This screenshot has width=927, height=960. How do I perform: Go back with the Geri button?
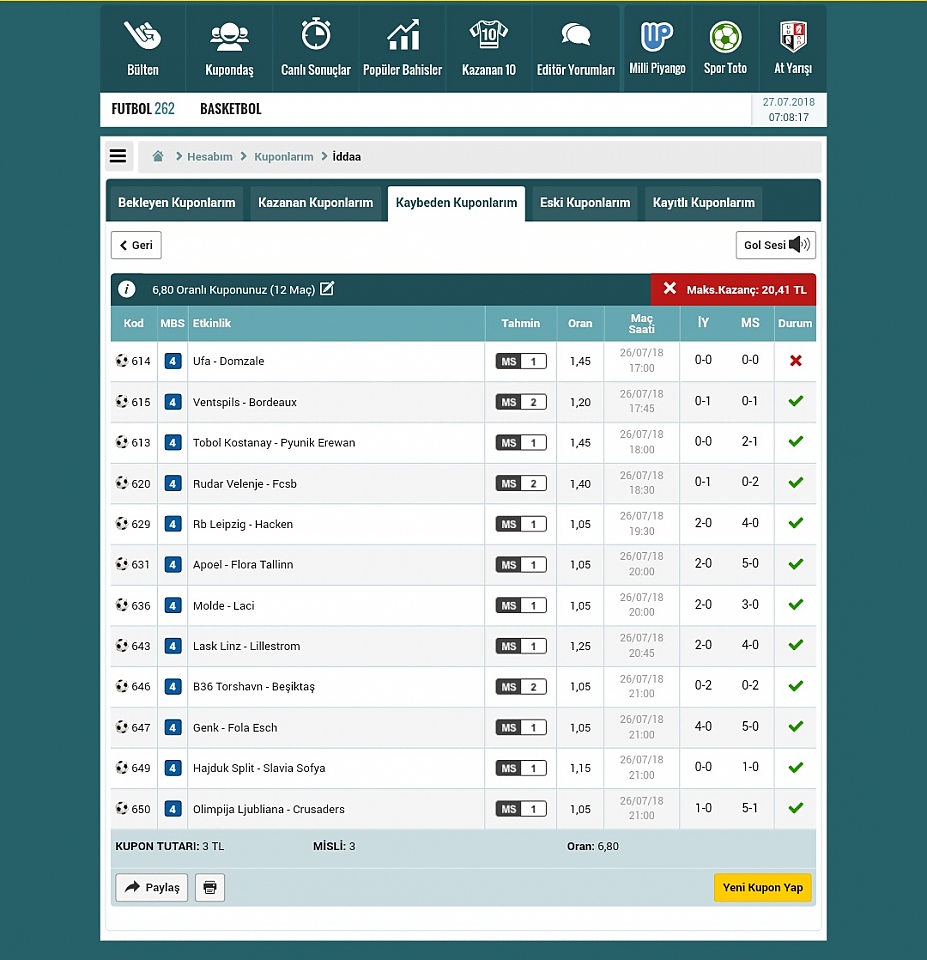pyautogui.click(x=136, y=245)
